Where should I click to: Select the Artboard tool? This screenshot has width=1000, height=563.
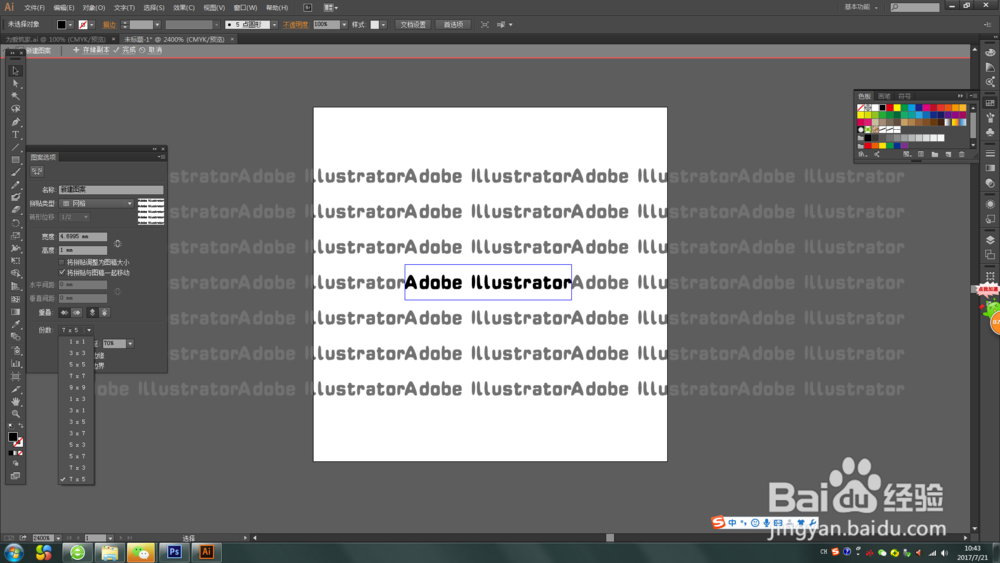(15, 376)
